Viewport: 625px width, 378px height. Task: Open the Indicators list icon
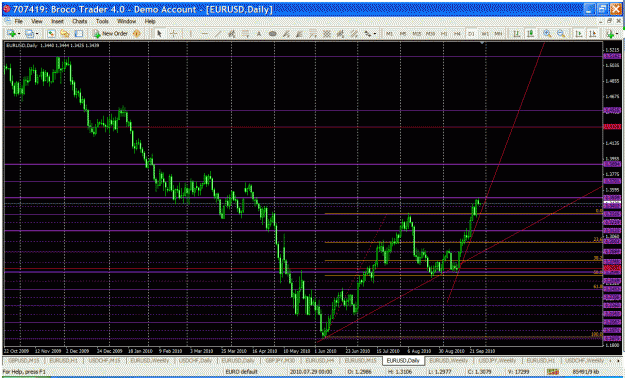(x=610, y=34)
